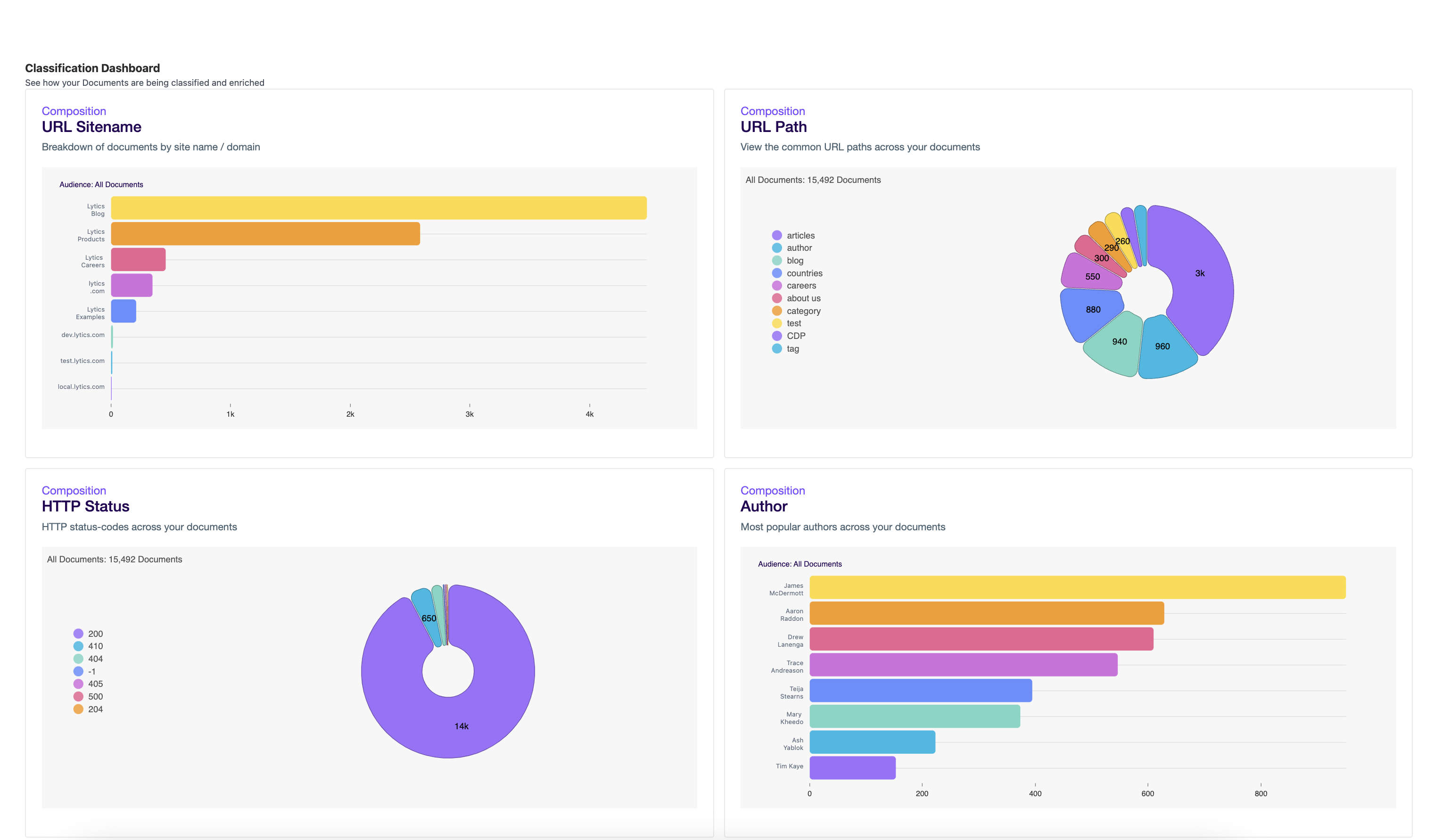Click the Lytics Careers pink bar
Screen dimensions: 1434x840
(138, 260)
